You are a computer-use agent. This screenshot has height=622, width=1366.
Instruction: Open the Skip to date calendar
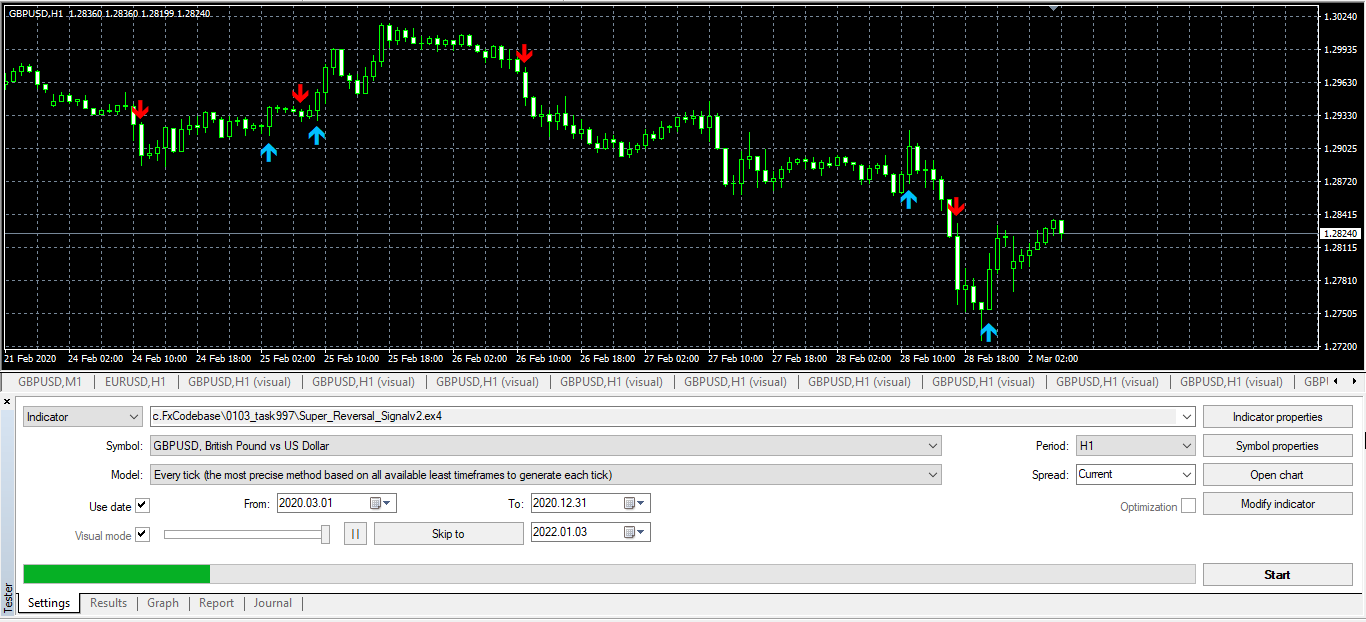click(636, 532)
